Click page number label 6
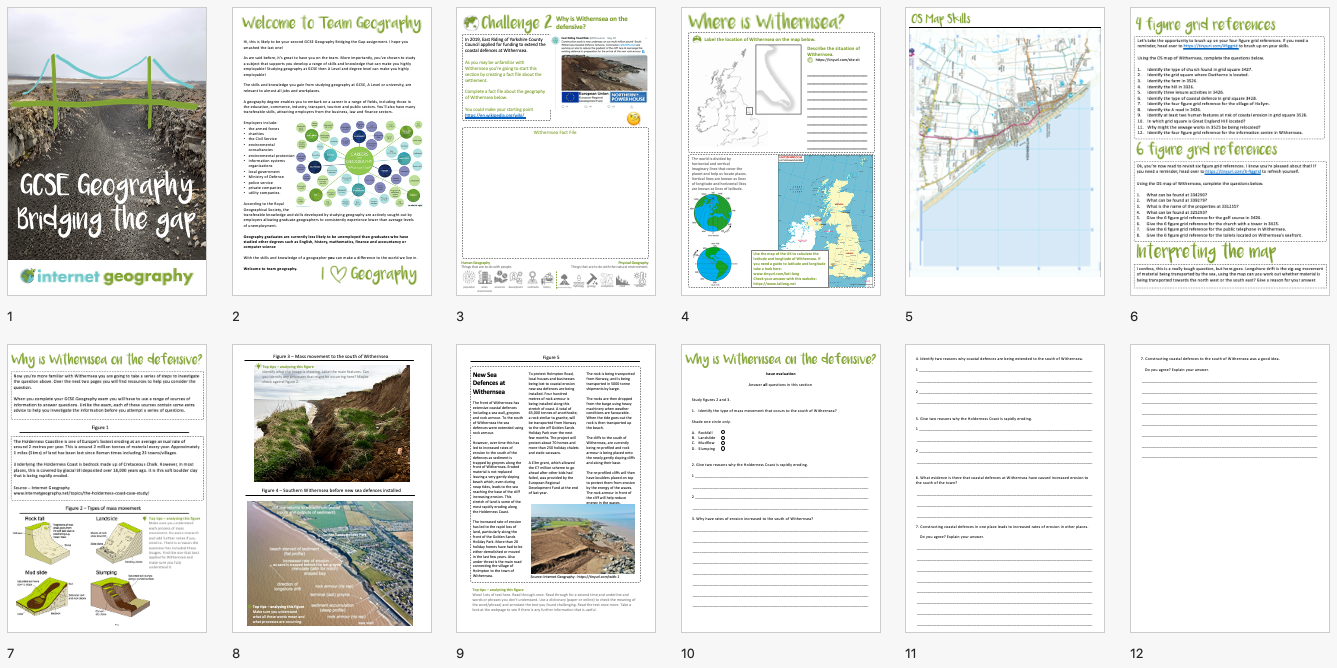The width and height of the screenshot is (1337, 668). click(x=1134, y=317)
